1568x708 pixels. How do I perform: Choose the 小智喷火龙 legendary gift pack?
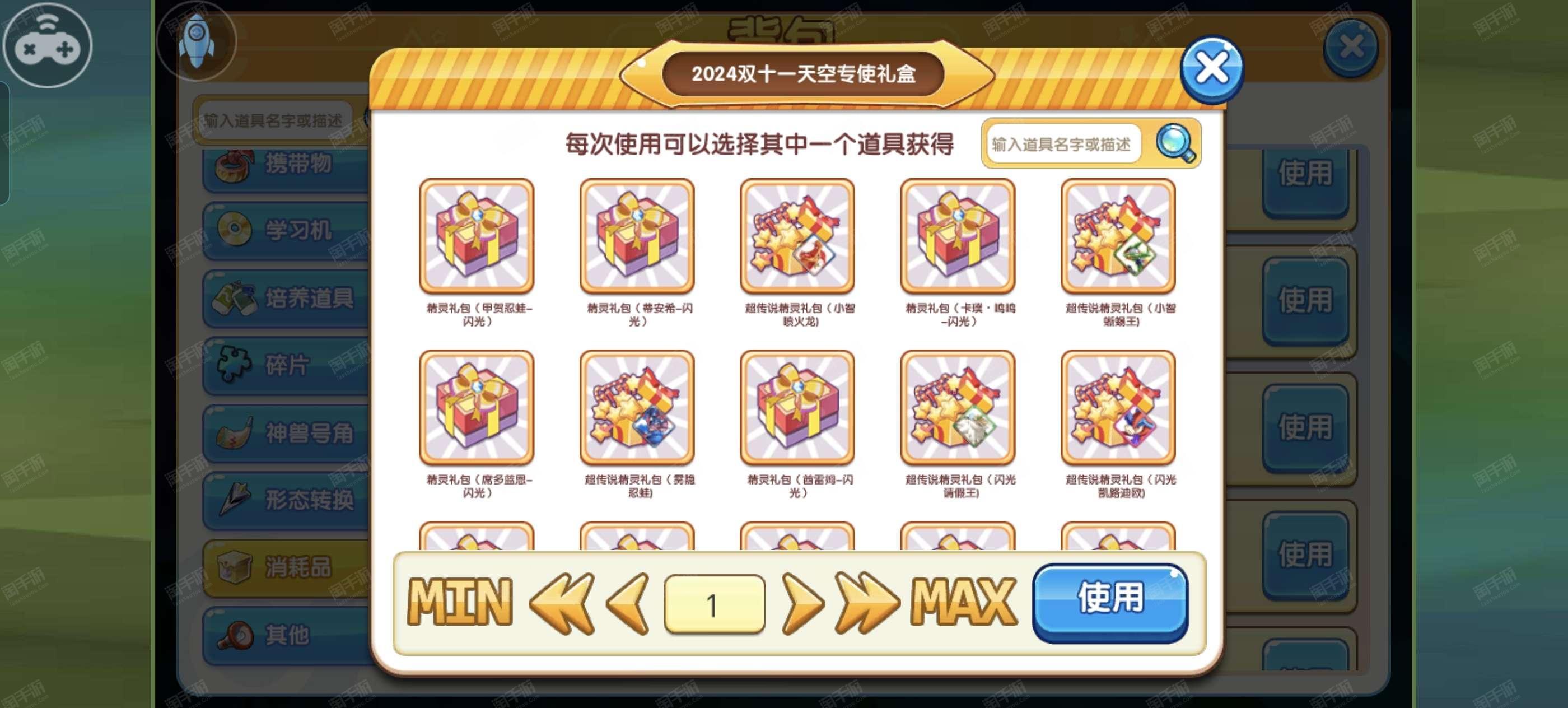tap(797, 236)
